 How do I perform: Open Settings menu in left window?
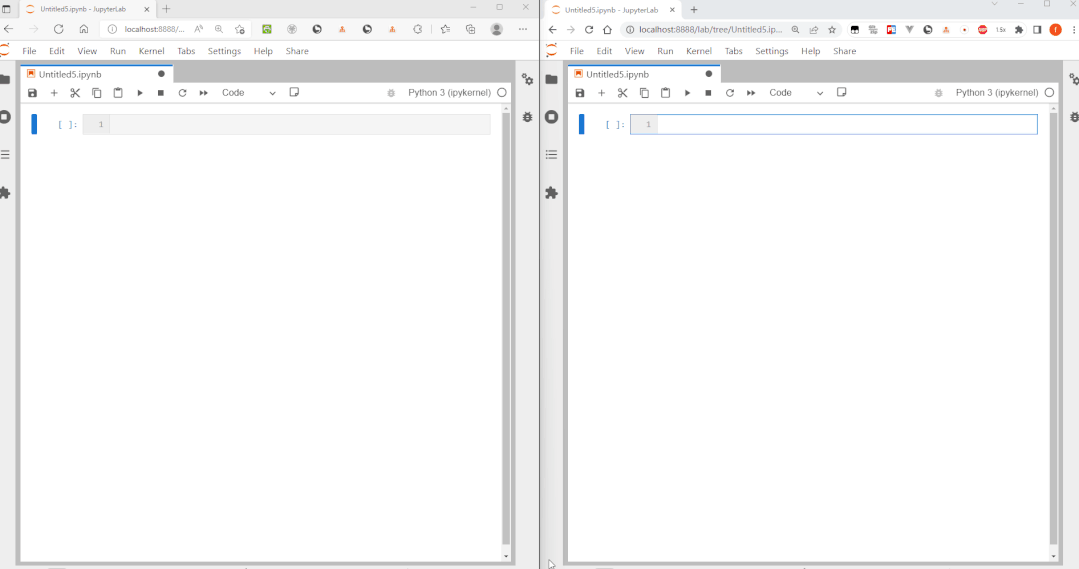[224, 51]
